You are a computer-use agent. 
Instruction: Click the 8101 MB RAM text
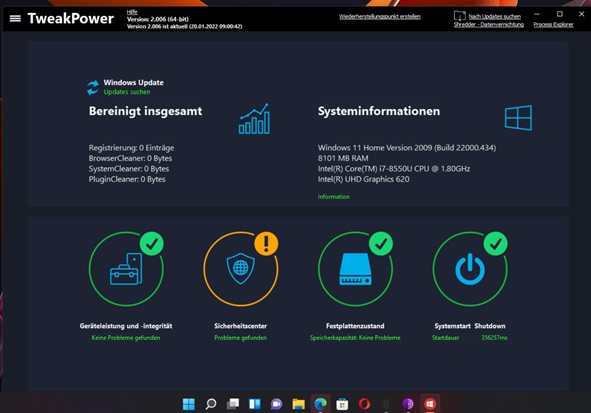coord(343,158)
